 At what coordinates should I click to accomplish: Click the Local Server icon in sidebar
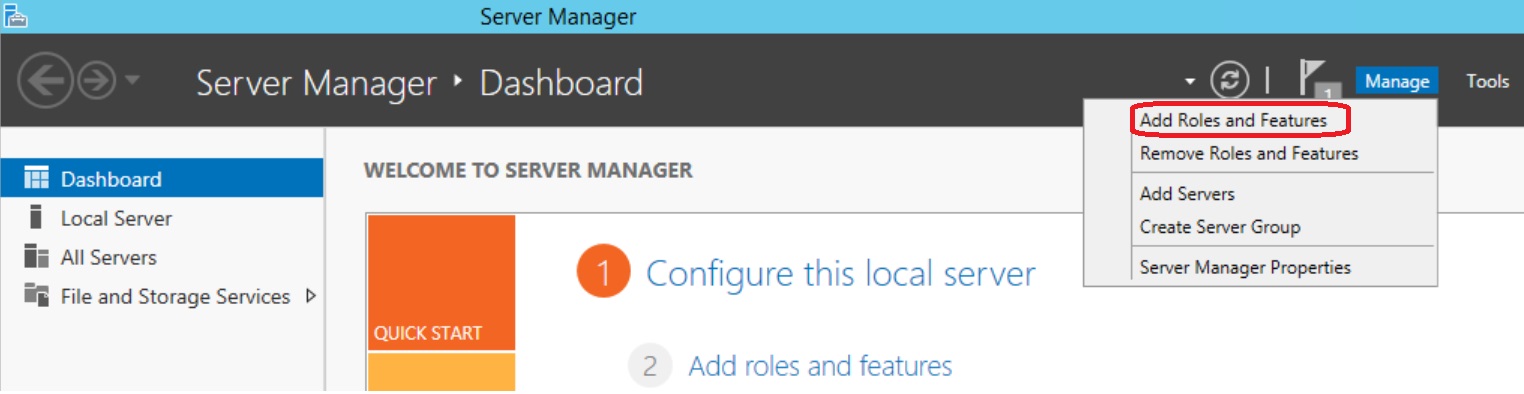36,218
